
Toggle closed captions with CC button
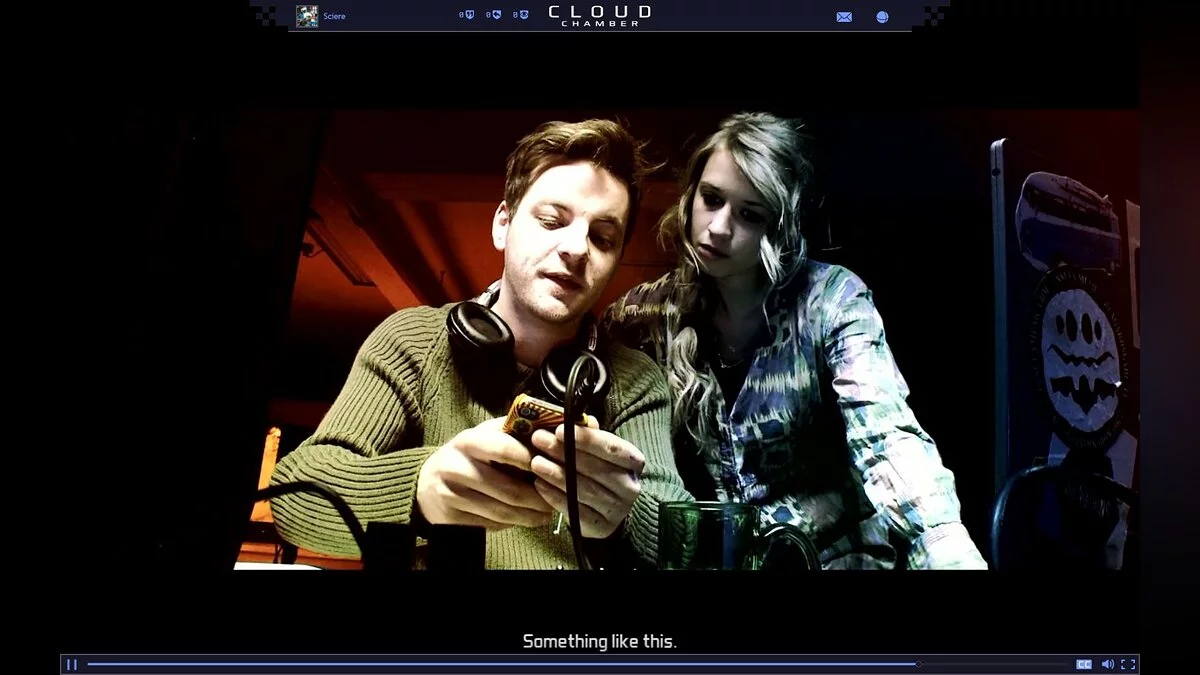tap(1084, 664)
